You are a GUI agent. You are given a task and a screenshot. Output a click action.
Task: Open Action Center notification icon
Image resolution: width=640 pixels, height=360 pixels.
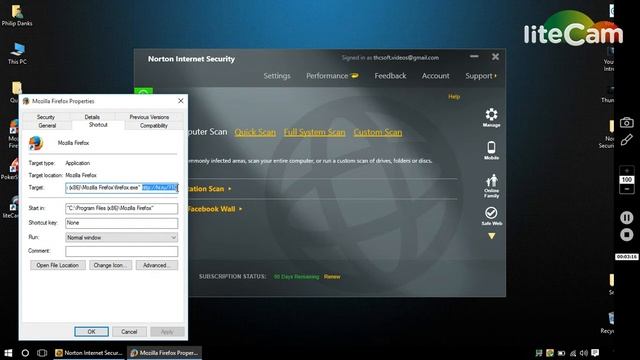point(595,353)
